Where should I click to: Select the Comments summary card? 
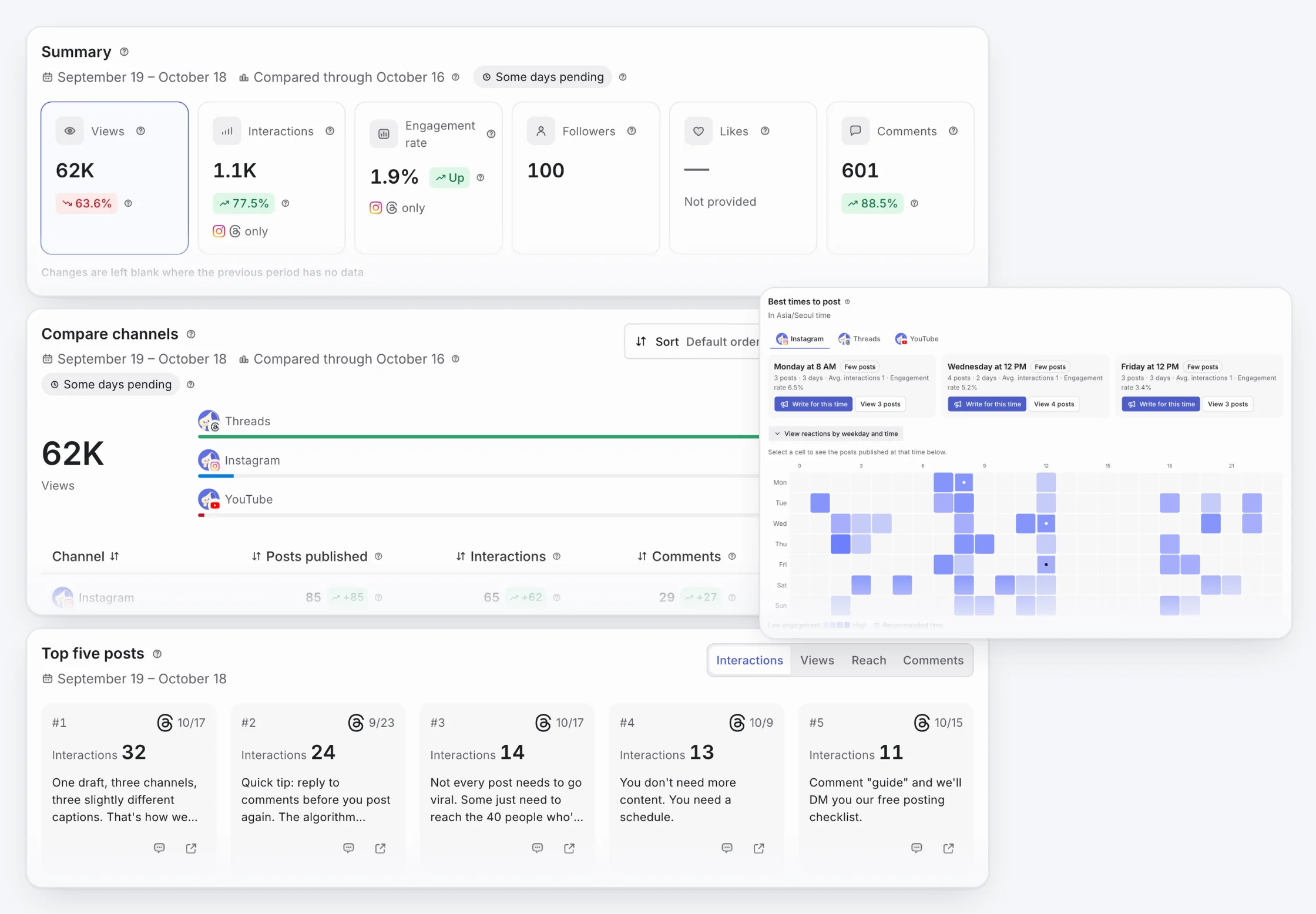click(x=900, y=178)
